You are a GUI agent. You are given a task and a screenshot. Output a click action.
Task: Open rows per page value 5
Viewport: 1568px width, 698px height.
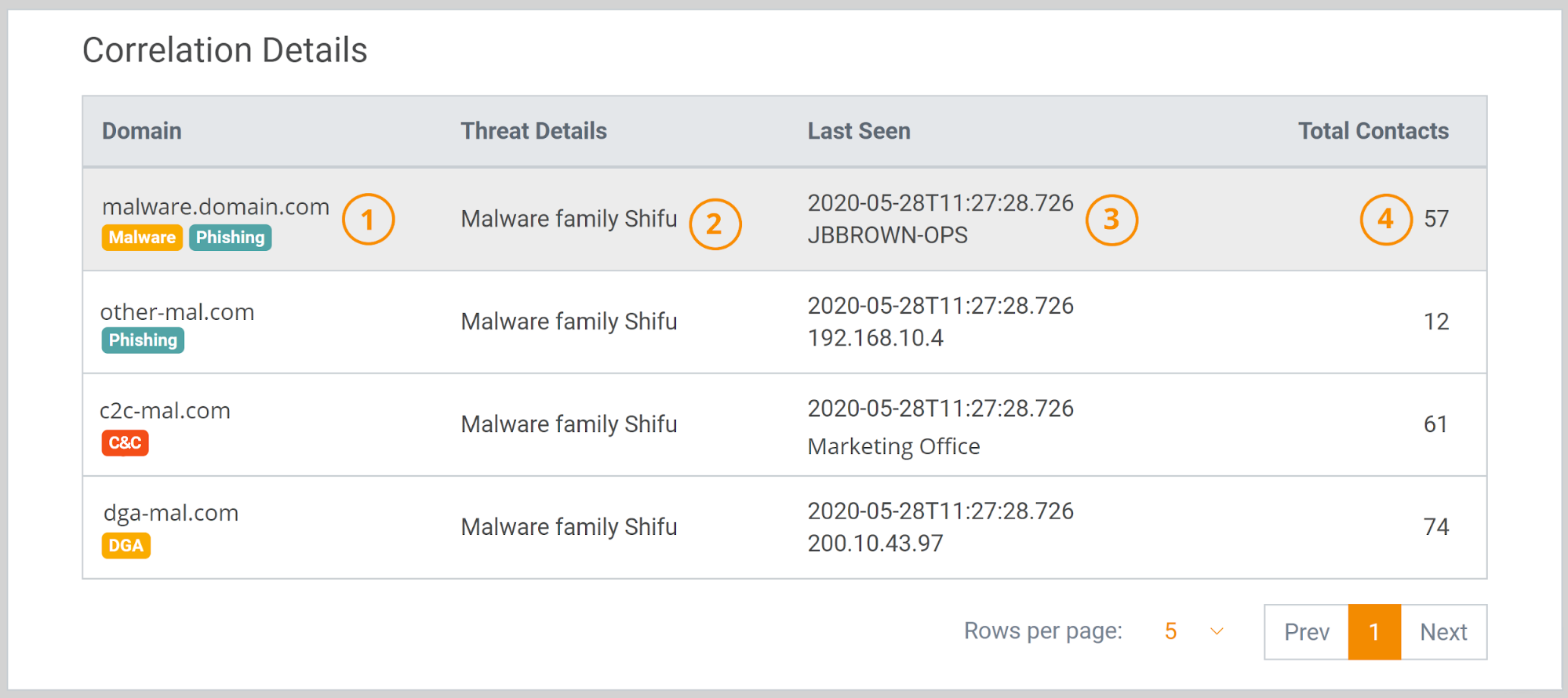[1170, 631]
